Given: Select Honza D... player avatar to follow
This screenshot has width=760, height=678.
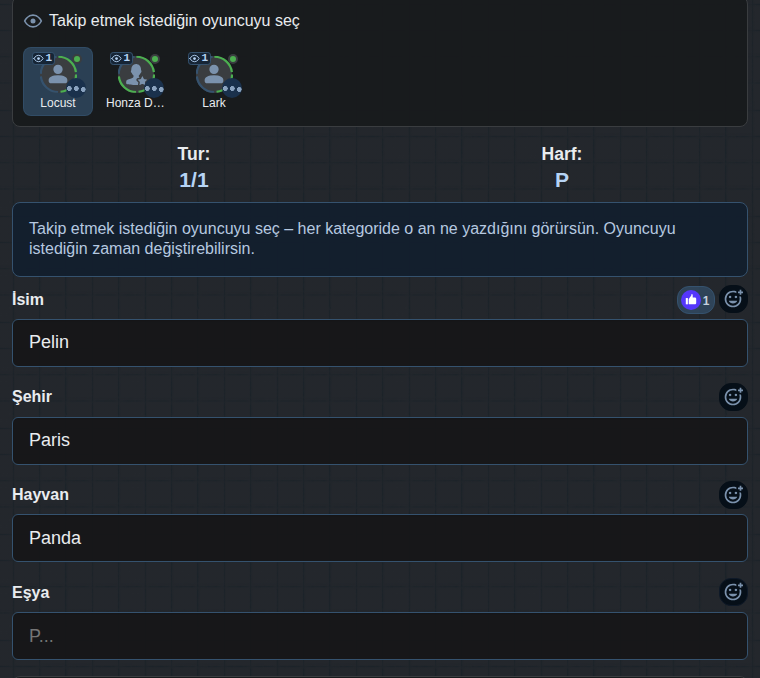Looking at the screenshot, I should coord(136,81).
